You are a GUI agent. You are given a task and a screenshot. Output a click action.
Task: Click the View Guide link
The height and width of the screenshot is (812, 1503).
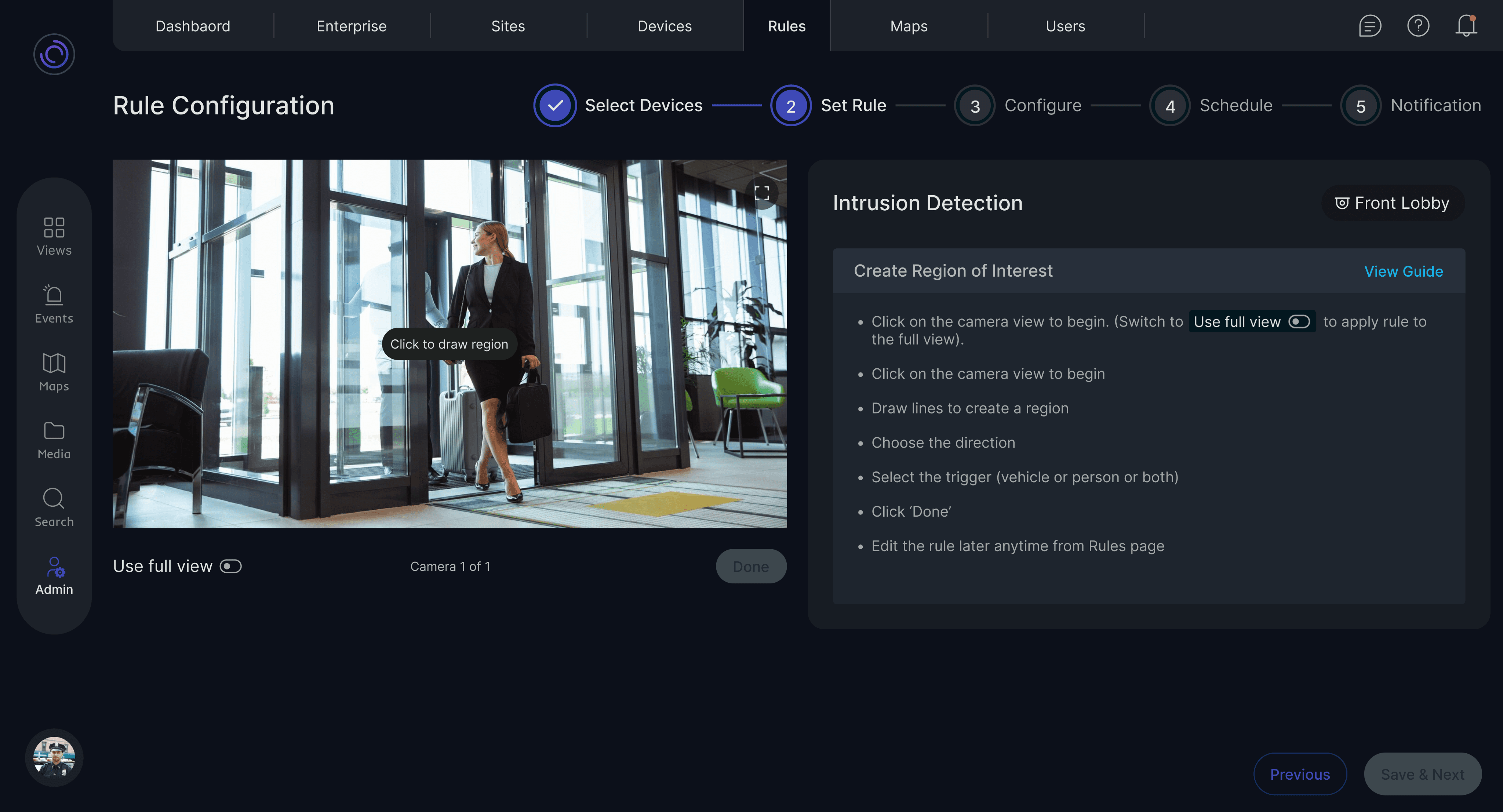1403,271
